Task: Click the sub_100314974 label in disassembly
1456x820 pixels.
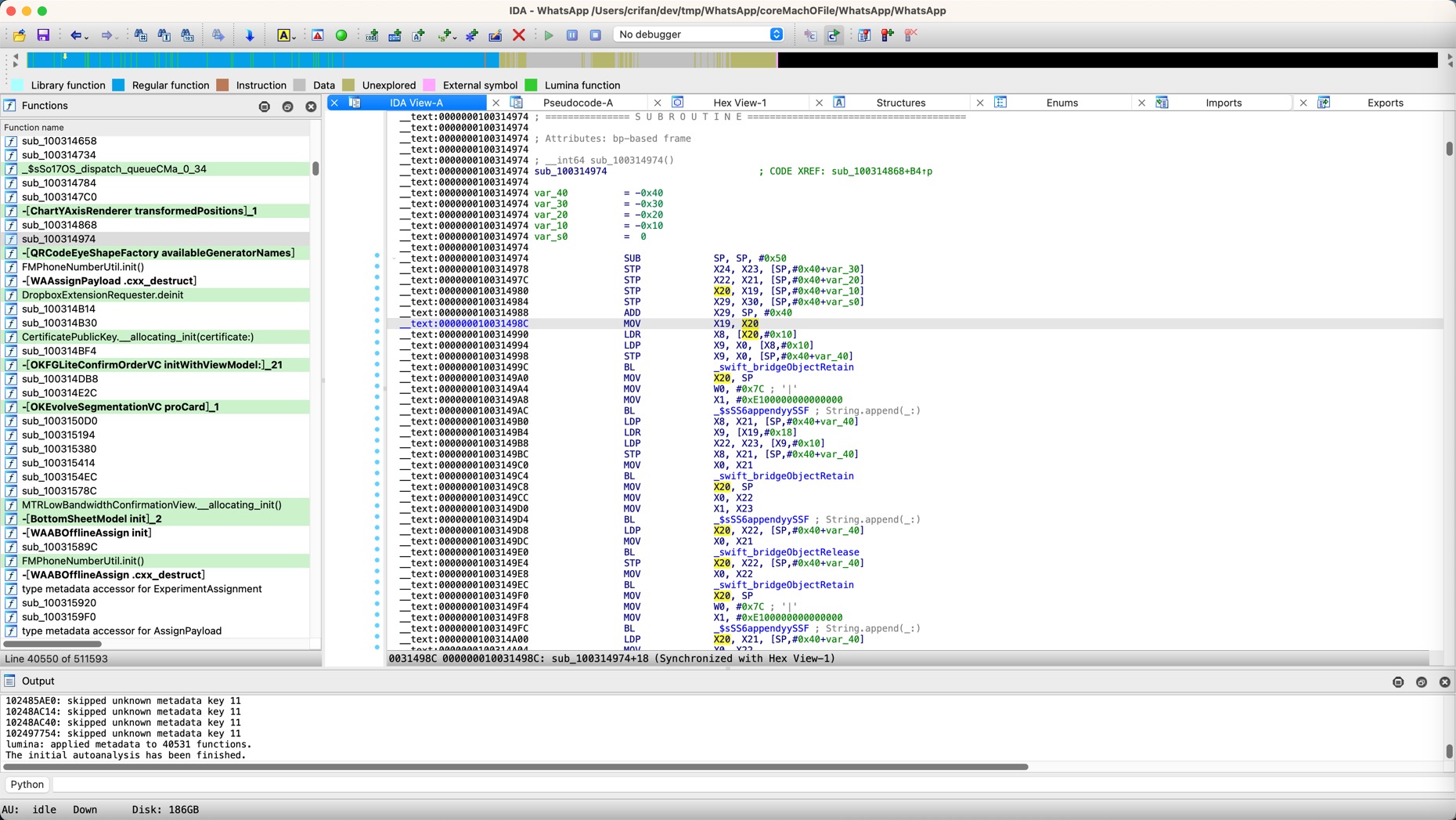Action: 570,172
